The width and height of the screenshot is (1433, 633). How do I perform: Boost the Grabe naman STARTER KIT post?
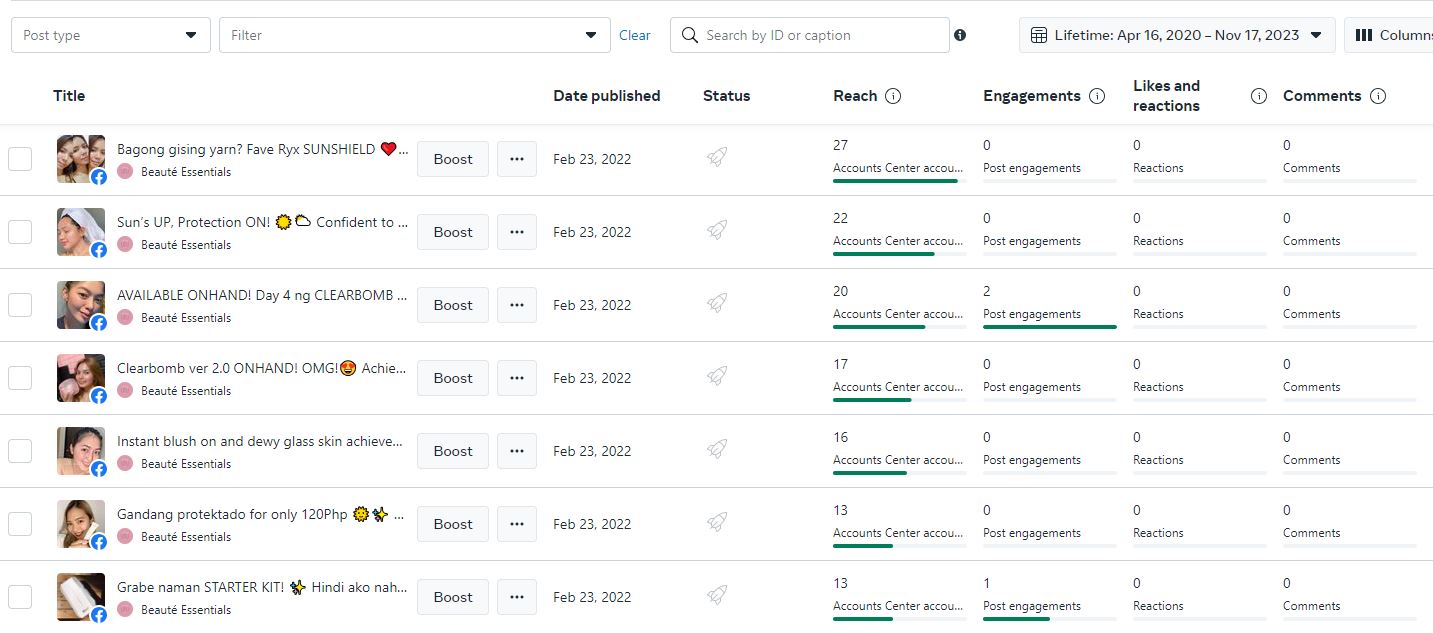pyautogui.click(x=452, y=597)
